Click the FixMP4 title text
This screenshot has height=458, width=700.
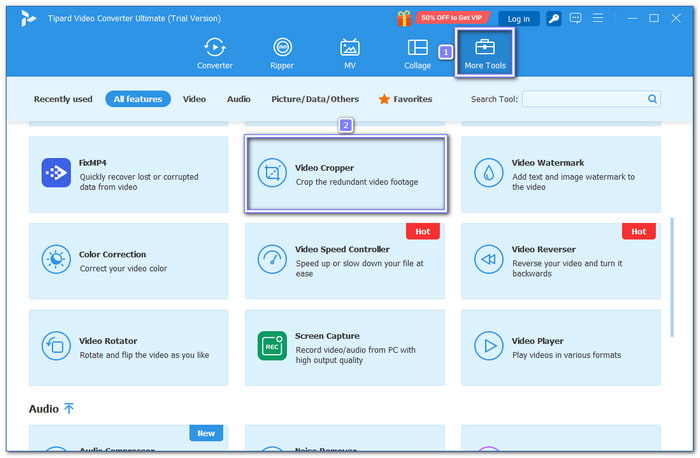pyautogui.click(x=93, y=163)
